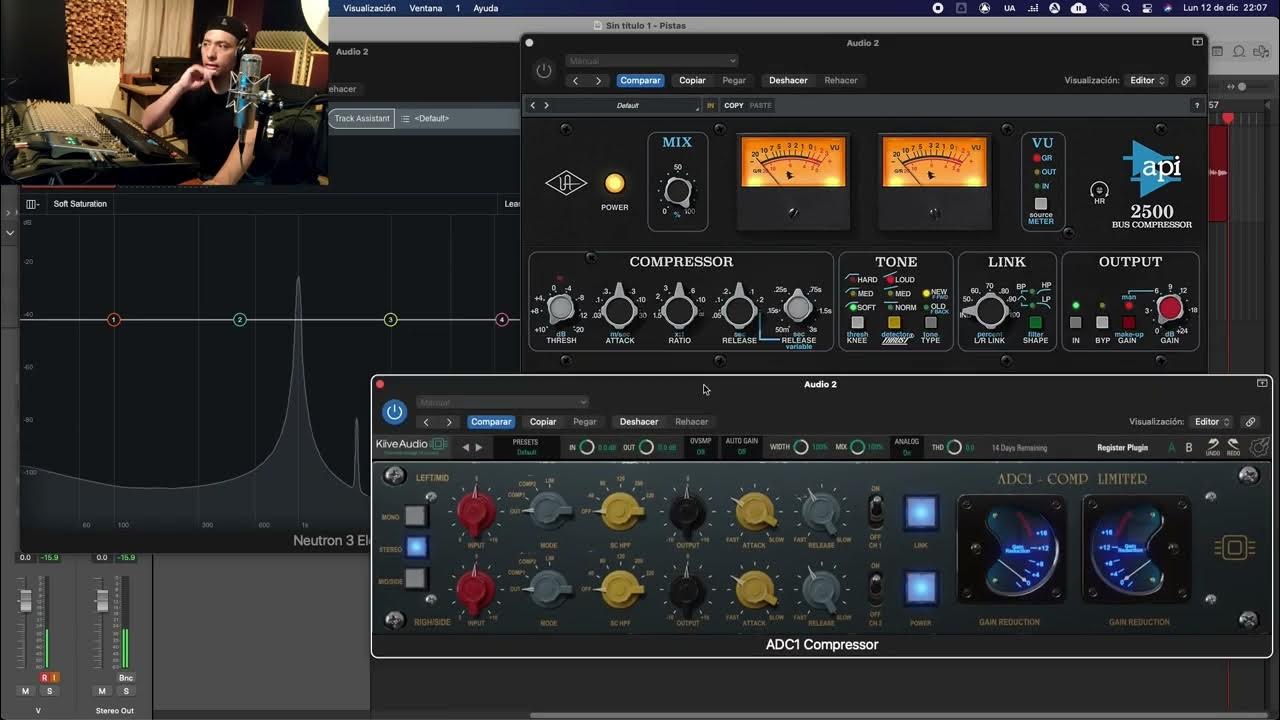Click the thresh KNEE selector button
The image size is (1280, 720).
click(x=857, y=323)
